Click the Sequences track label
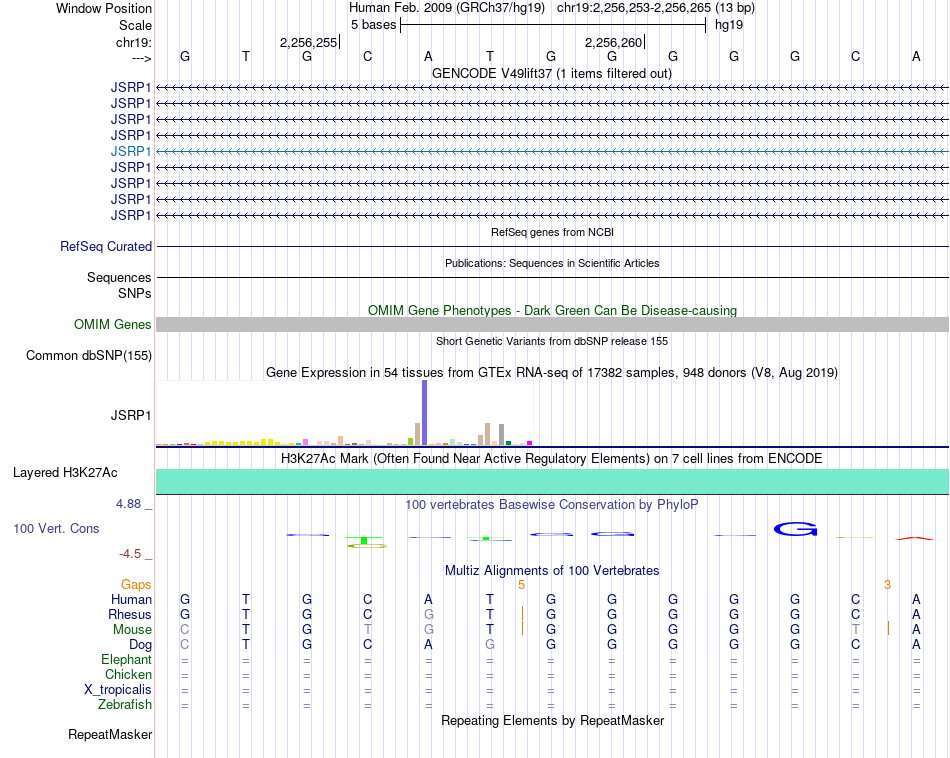This screenshot has width=950, height=758. click(x=119, y=278)
